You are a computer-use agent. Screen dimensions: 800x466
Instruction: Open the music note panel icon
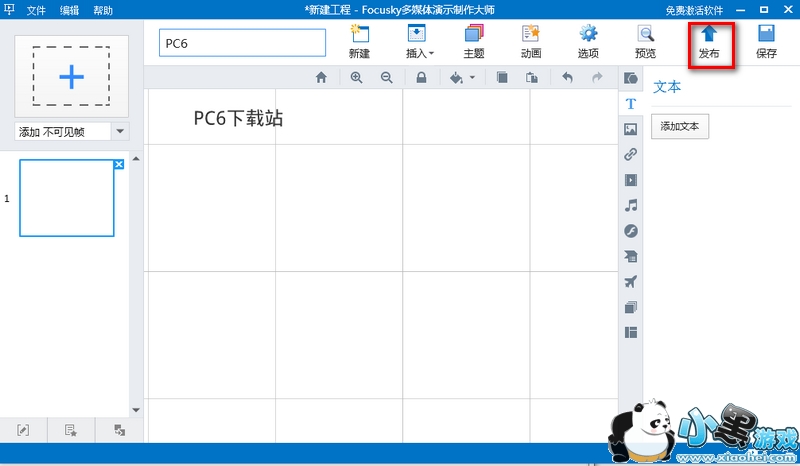(x=631, y=205)
